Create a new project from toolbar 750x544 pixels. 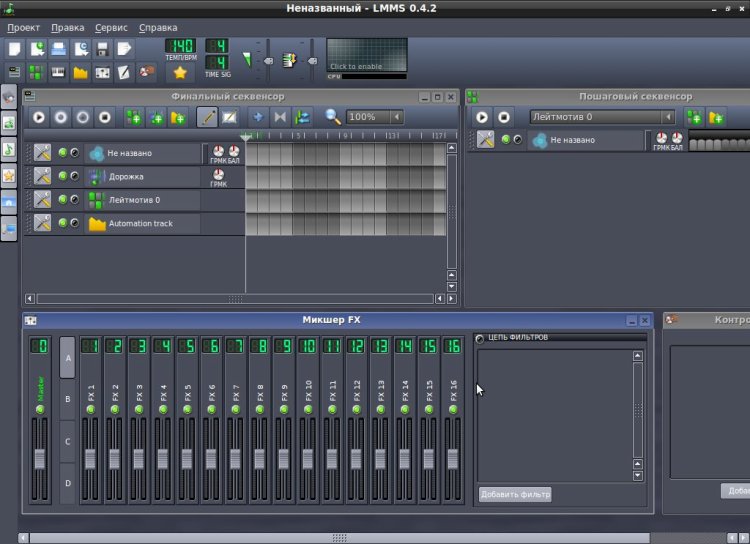pos(15,49)
